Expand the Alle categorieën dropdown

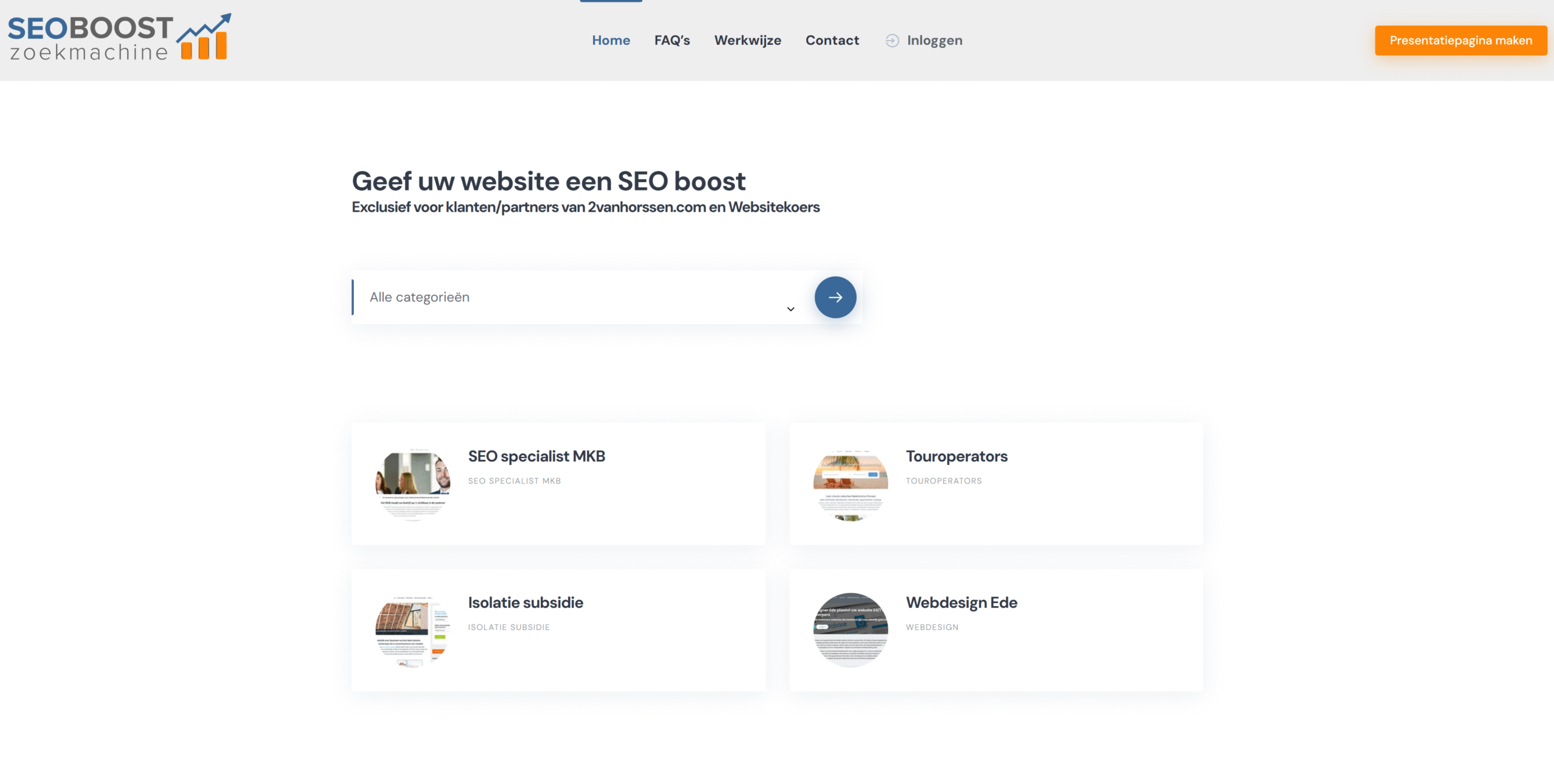[x=571, y=297]
